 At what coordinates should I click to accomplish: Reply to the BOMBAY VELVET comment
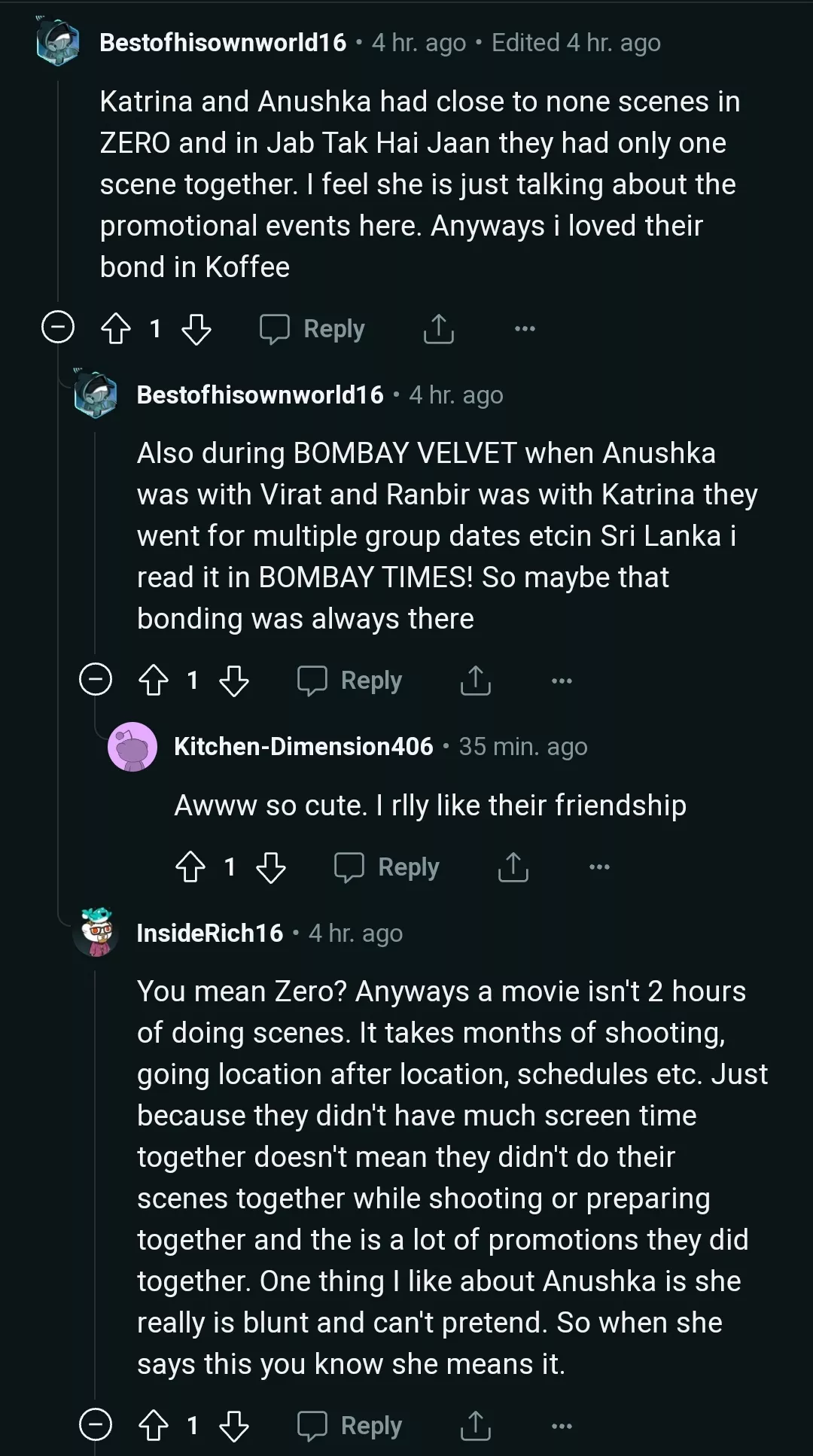(x=350, y=681)
